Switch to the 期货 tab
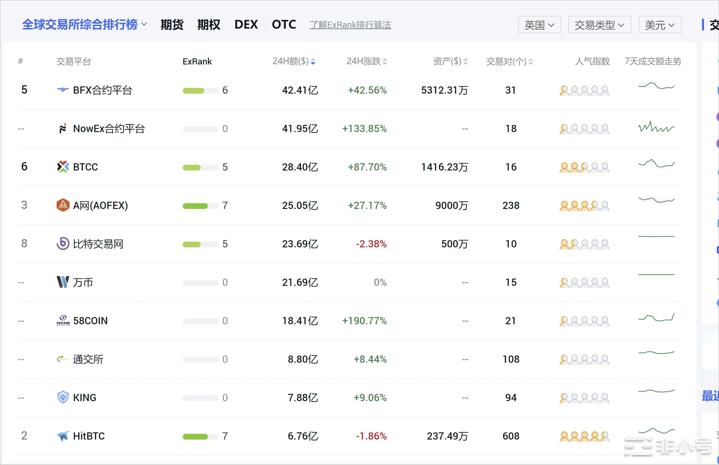This screenshot has width=719, height=465. click(172, 24)
